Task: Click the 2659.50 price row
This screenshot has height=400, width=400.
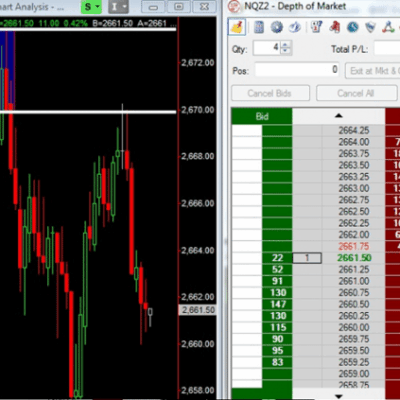Action: click(x=354, y=351)
